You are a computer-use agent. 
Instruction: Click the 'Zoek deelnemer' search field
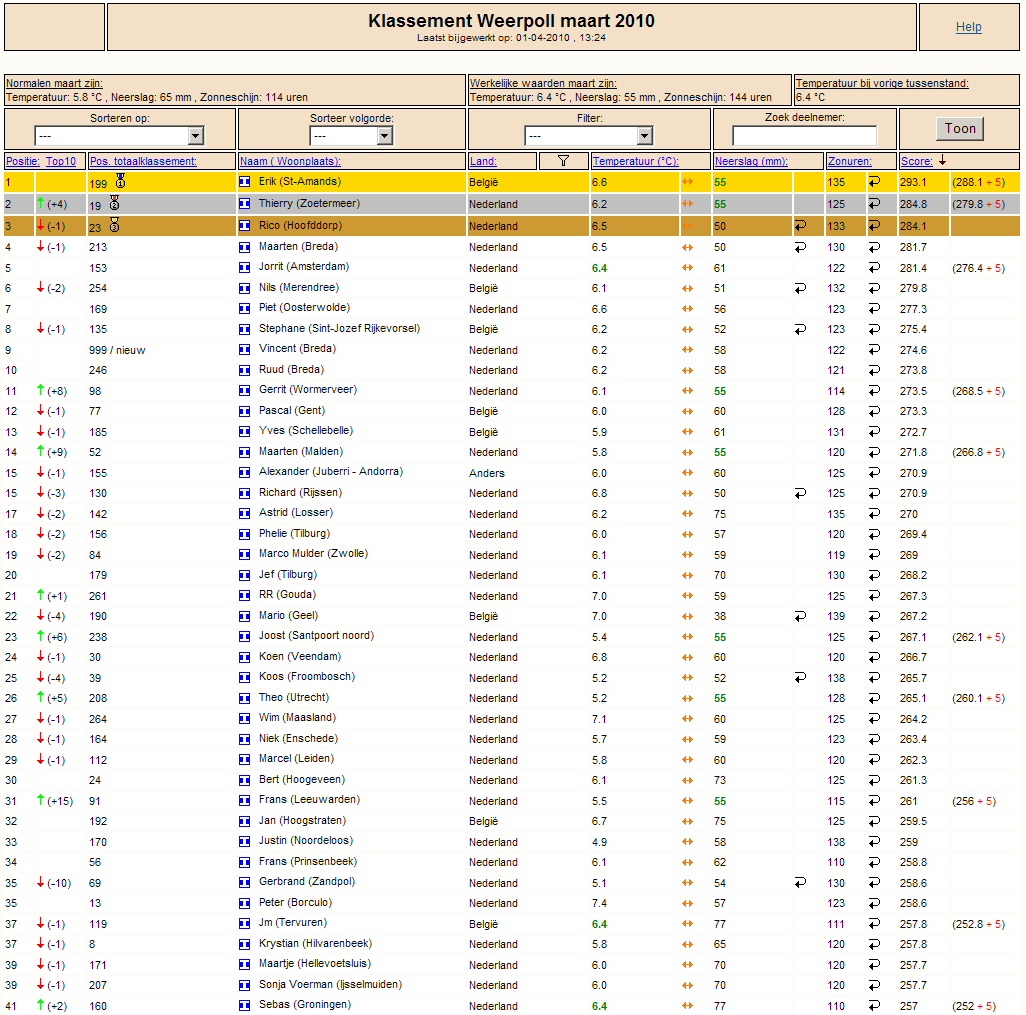click(804, 135)
